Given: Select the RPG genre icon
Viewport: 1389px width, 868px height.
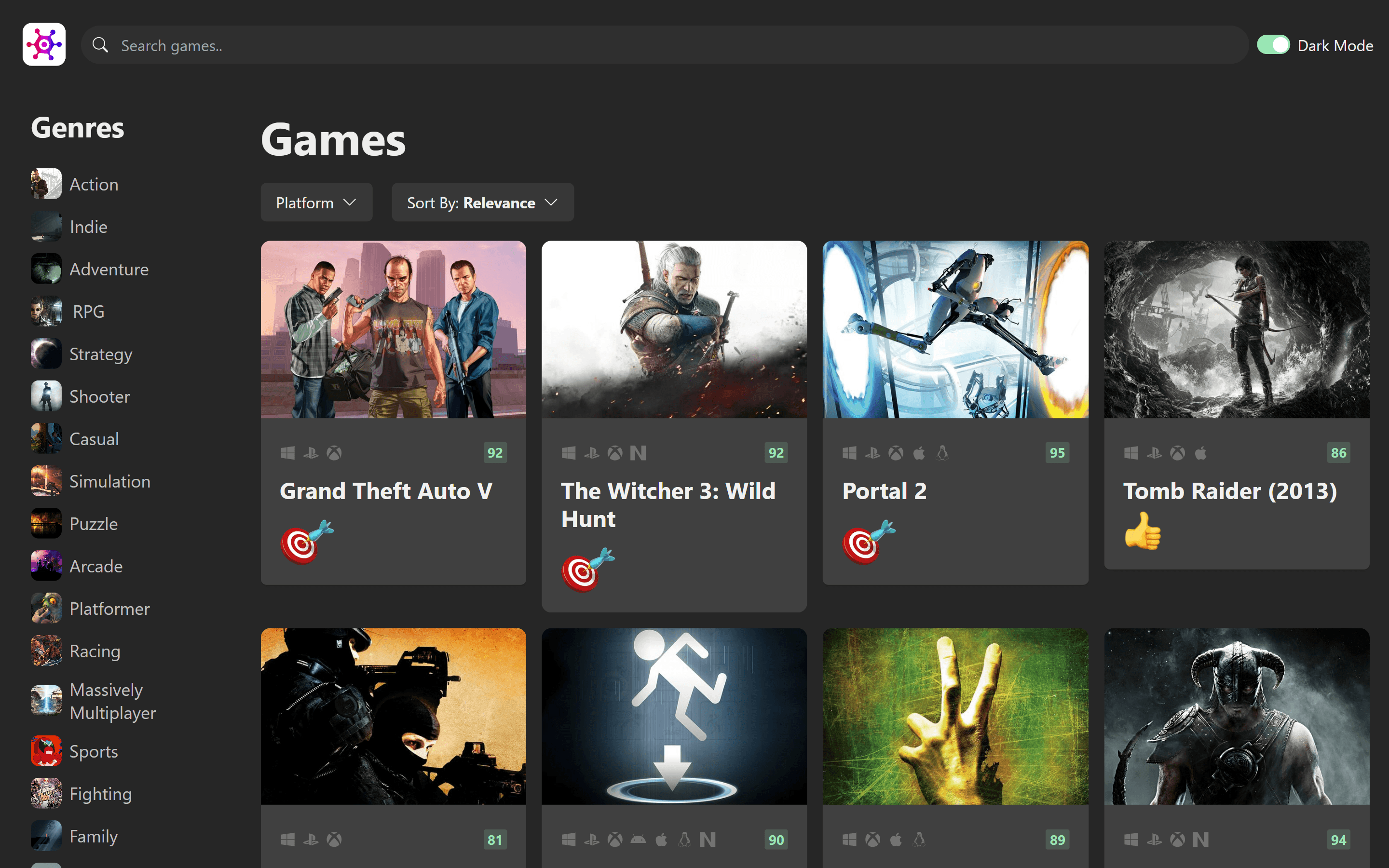Looking at the screenshot, I should (46, 311).
